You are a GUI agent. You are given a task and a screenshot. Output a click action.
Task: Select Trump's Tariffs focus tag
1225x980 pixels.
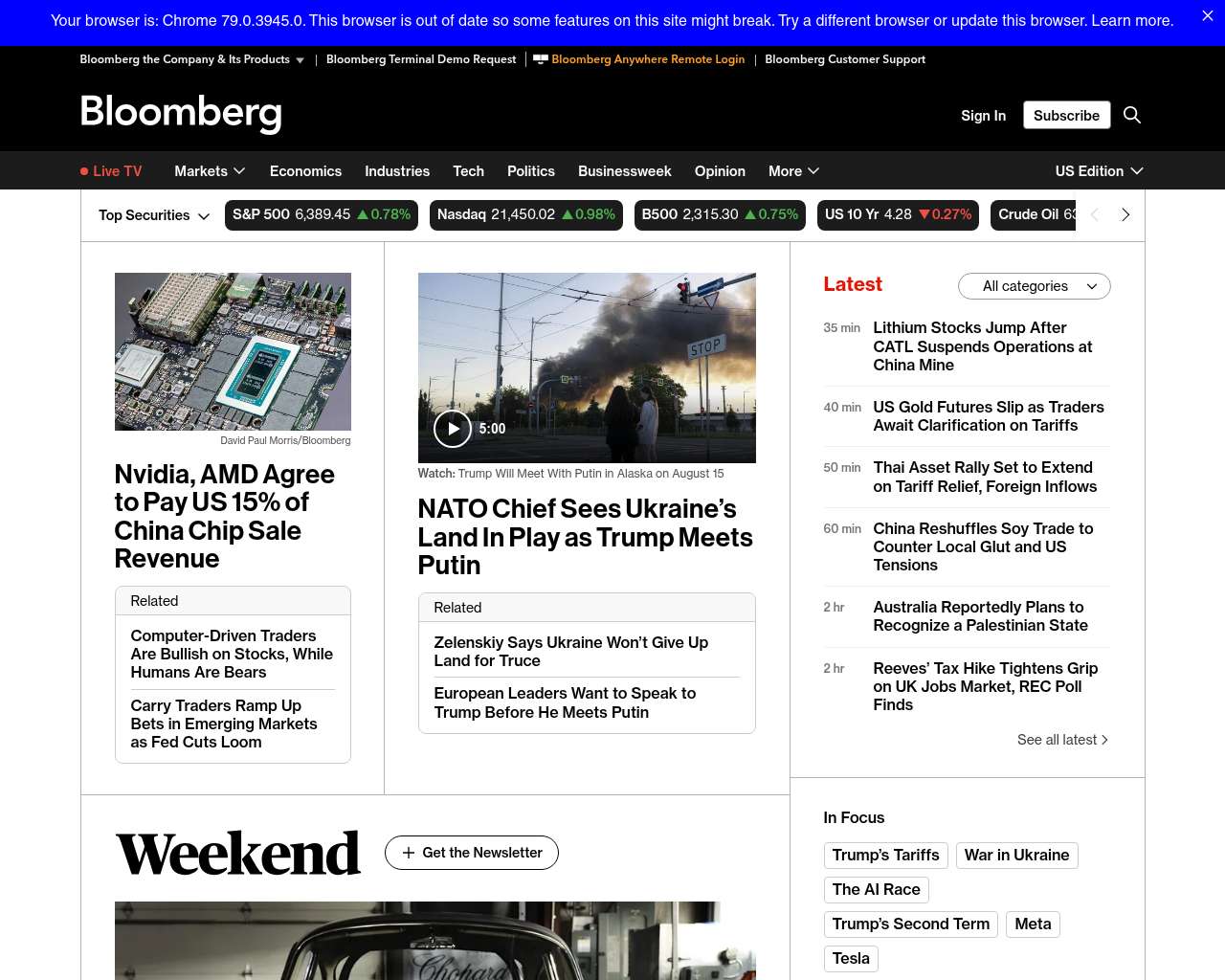885,856
